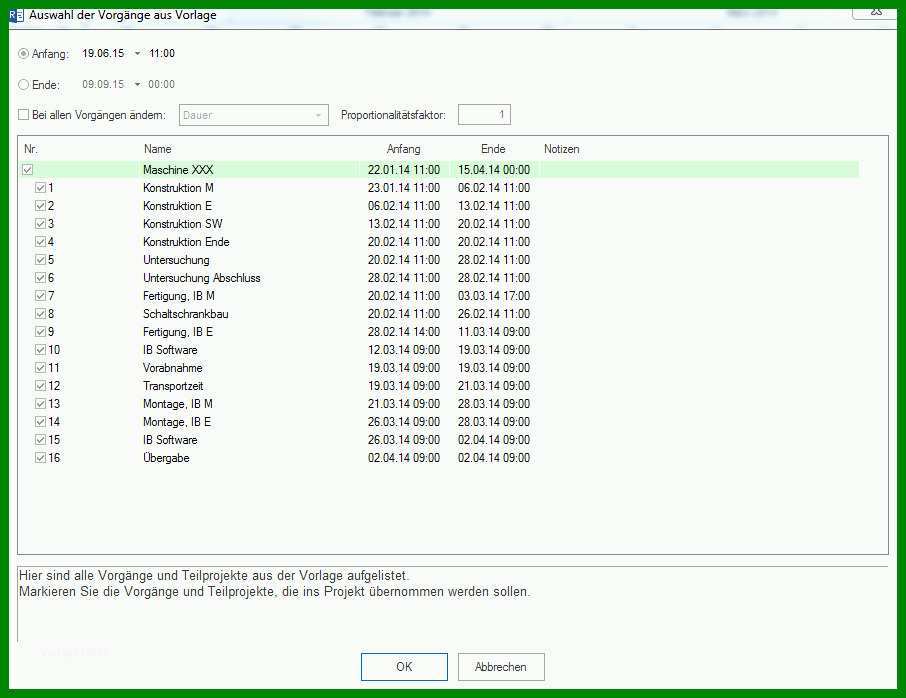Click start date 12.03.14 09:00
The height and width of the screenshot is (698, 906).
[404, 350]
